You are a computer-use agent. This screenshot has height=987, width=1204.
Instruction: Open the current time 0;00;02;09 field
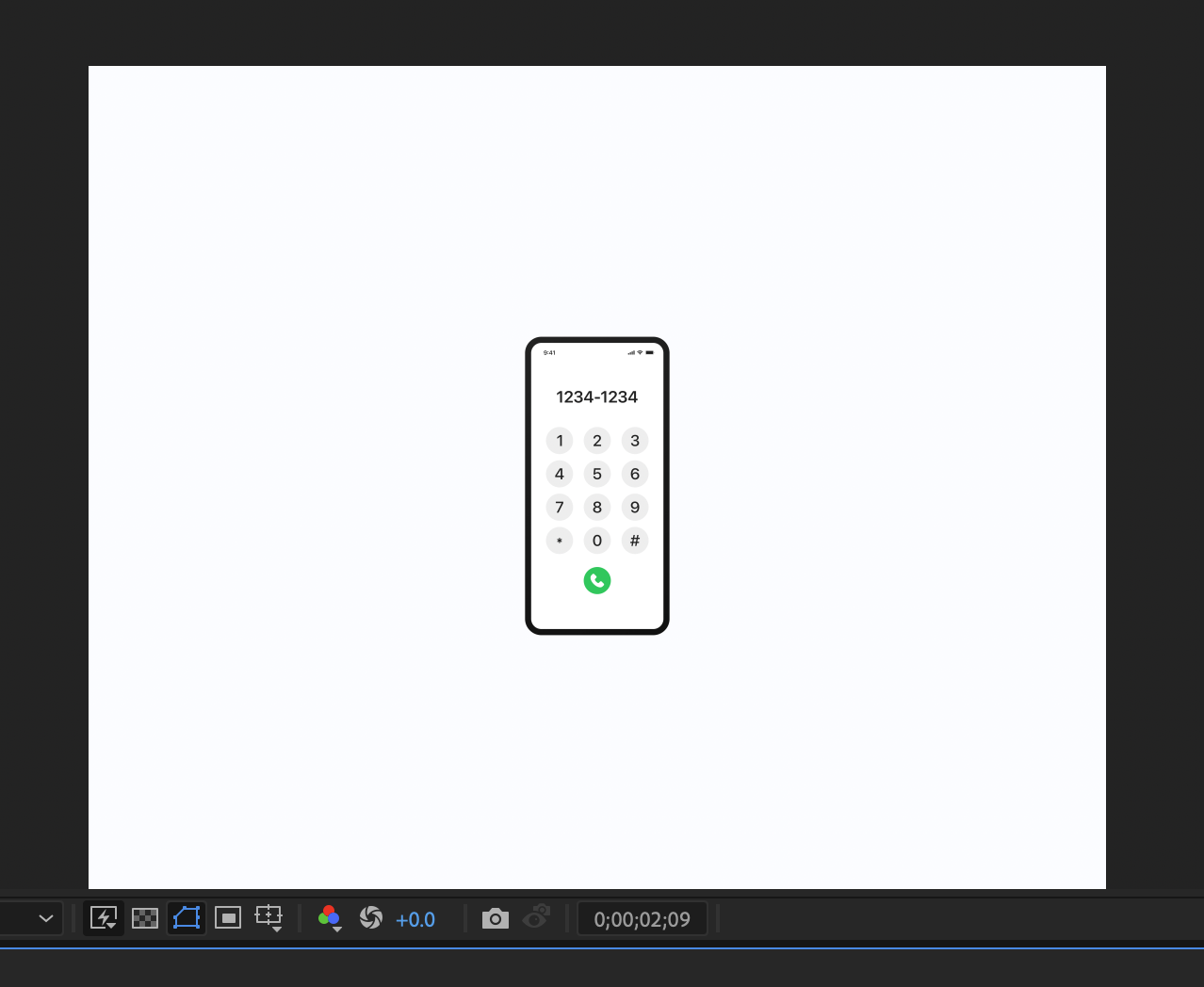tap(643, 919)
